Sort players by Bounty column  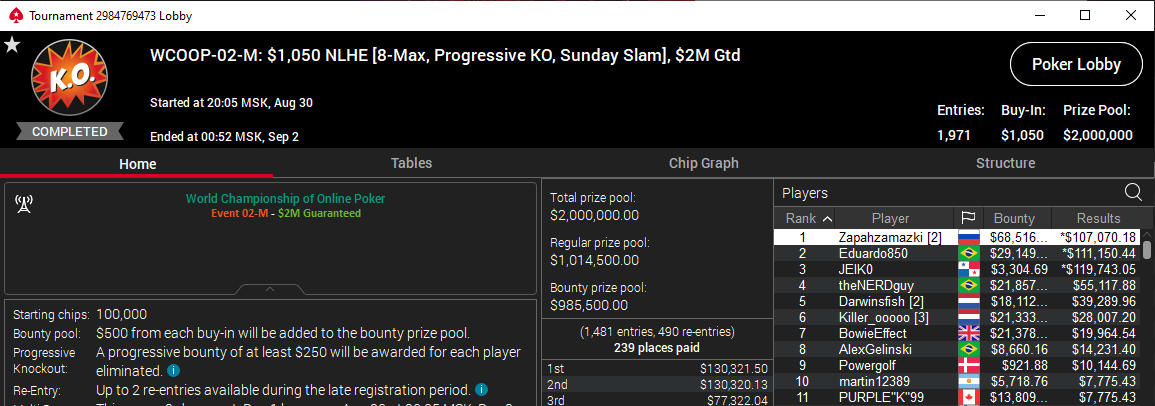point(1014,218)
